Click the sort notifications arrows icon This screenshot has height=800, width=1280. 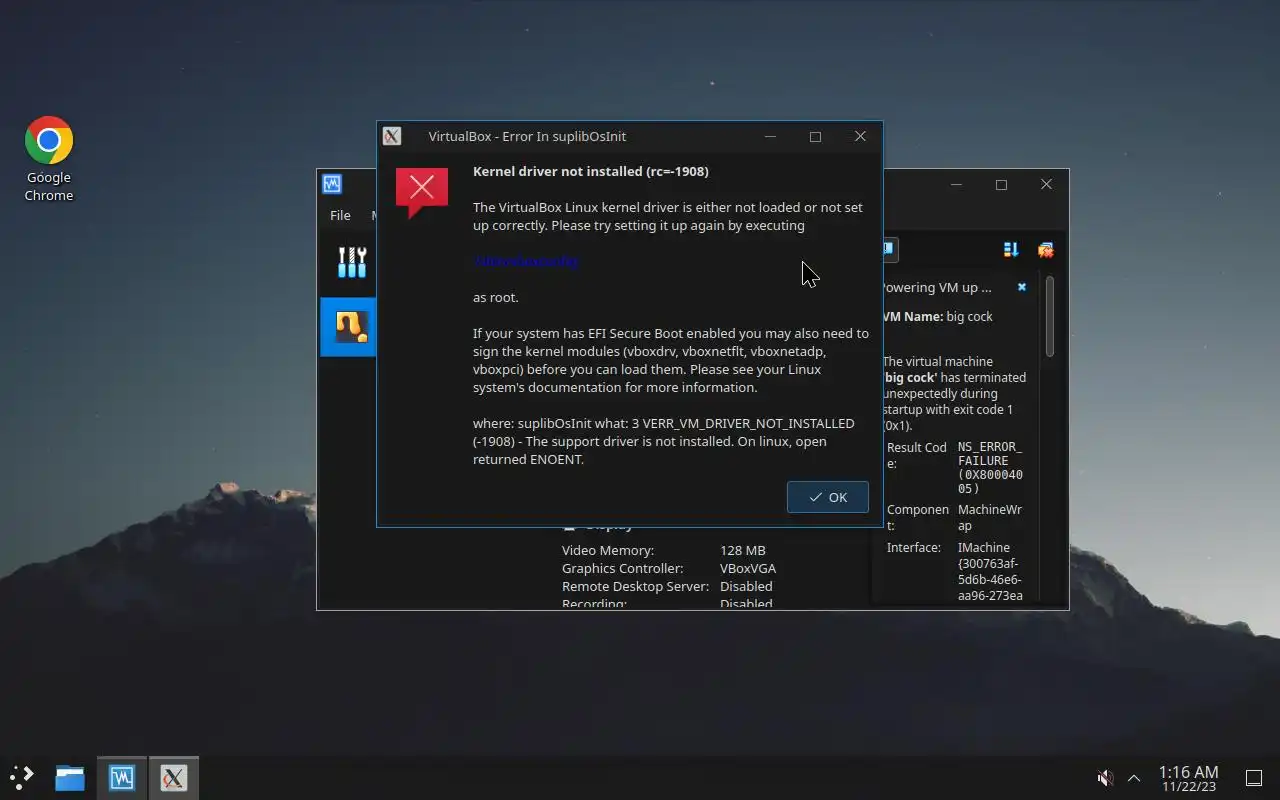point(1011,250)
